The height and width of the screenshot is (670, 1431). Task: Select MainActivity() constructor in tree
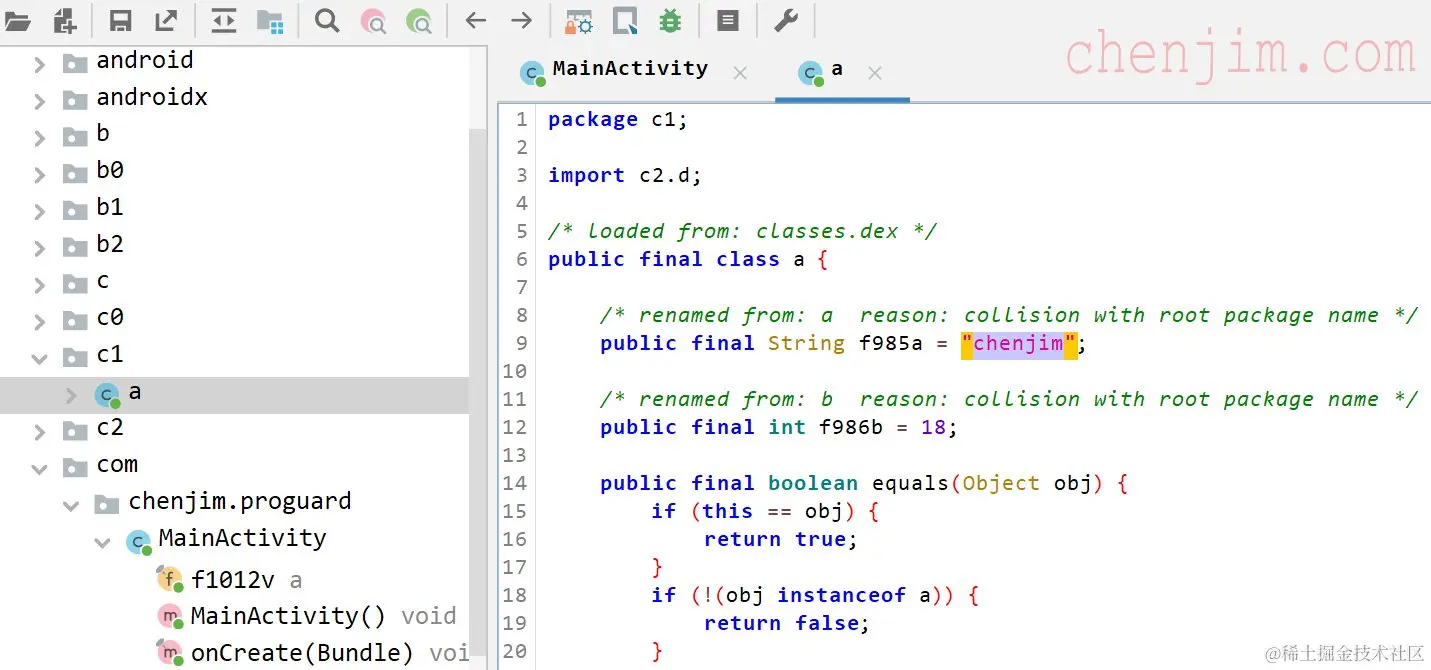(x=306, y=616)
